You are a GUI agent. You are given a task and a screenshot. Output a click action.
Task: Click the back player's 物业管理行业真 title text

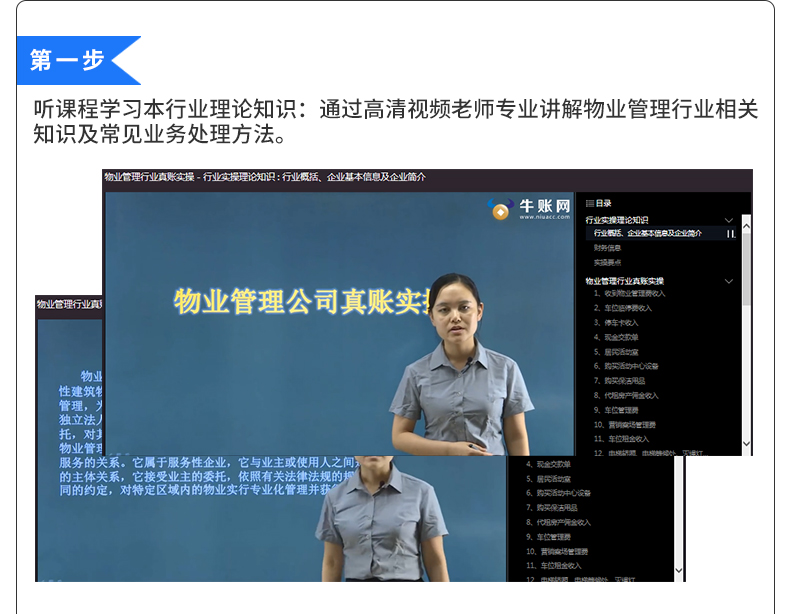click(69, 304)
